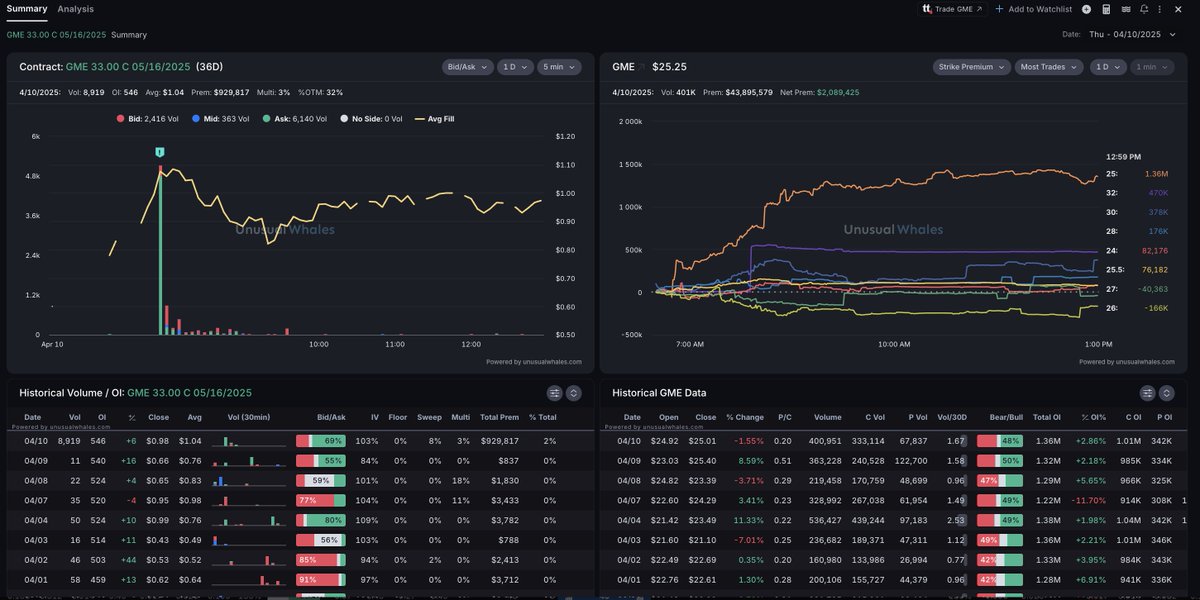
Task: Create alert with the bell icon
Action: pos(1144,9)
